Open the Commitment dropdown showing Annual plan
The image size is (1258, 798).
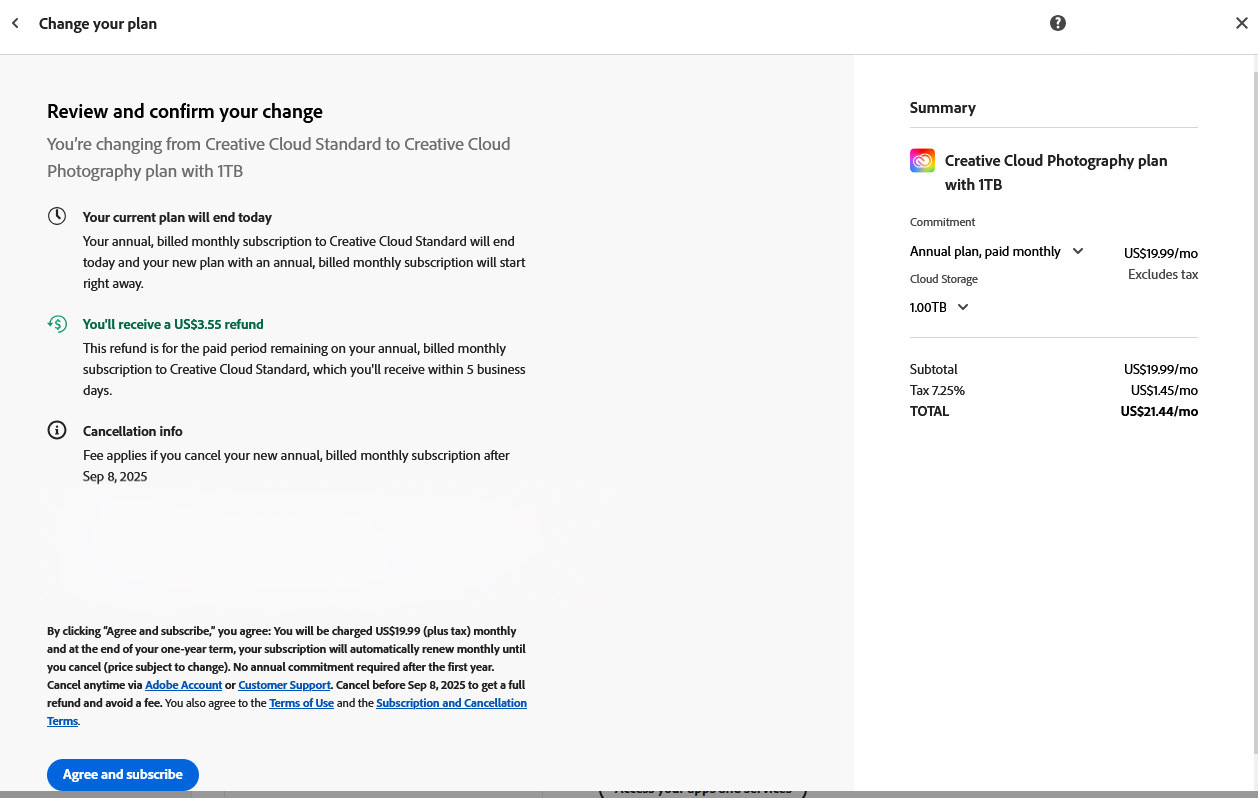coord(996,251)
